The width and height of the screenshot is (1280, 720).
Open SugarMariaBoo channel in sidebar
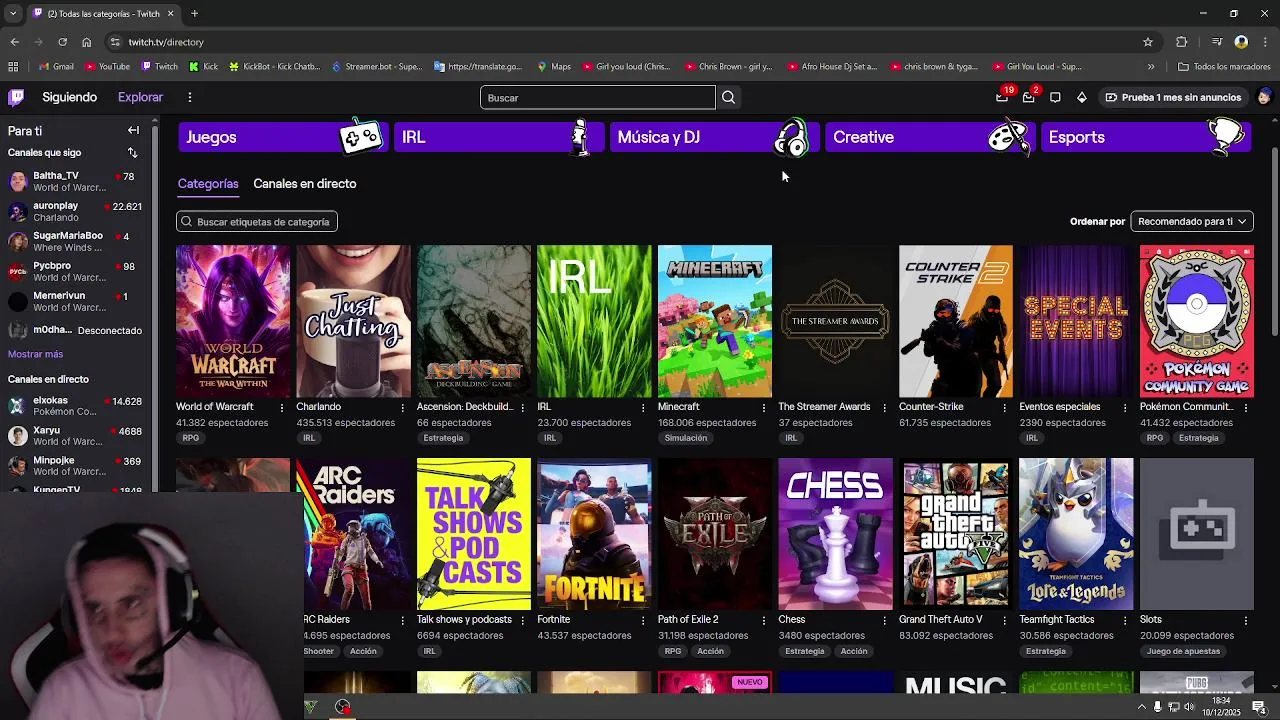click(75, 241)
